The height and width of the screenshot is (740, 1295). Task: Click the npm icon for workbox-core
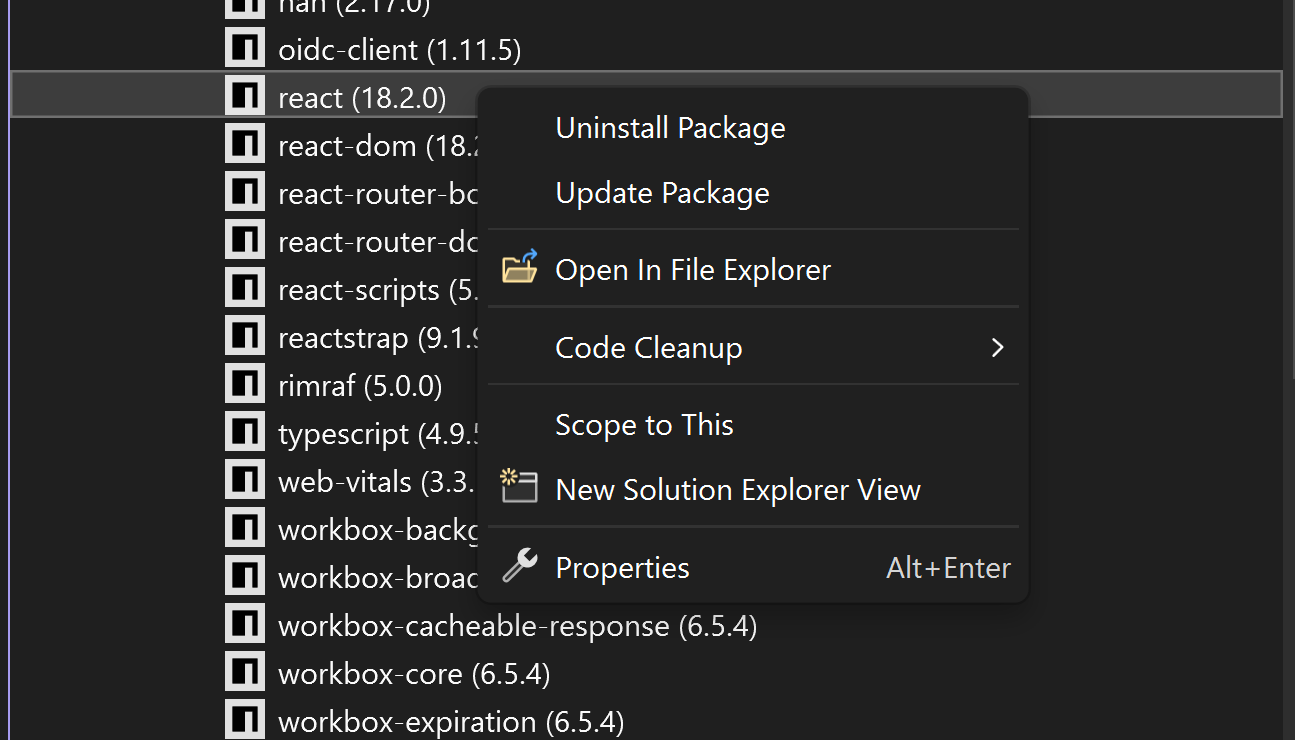[x=245, y=672]
